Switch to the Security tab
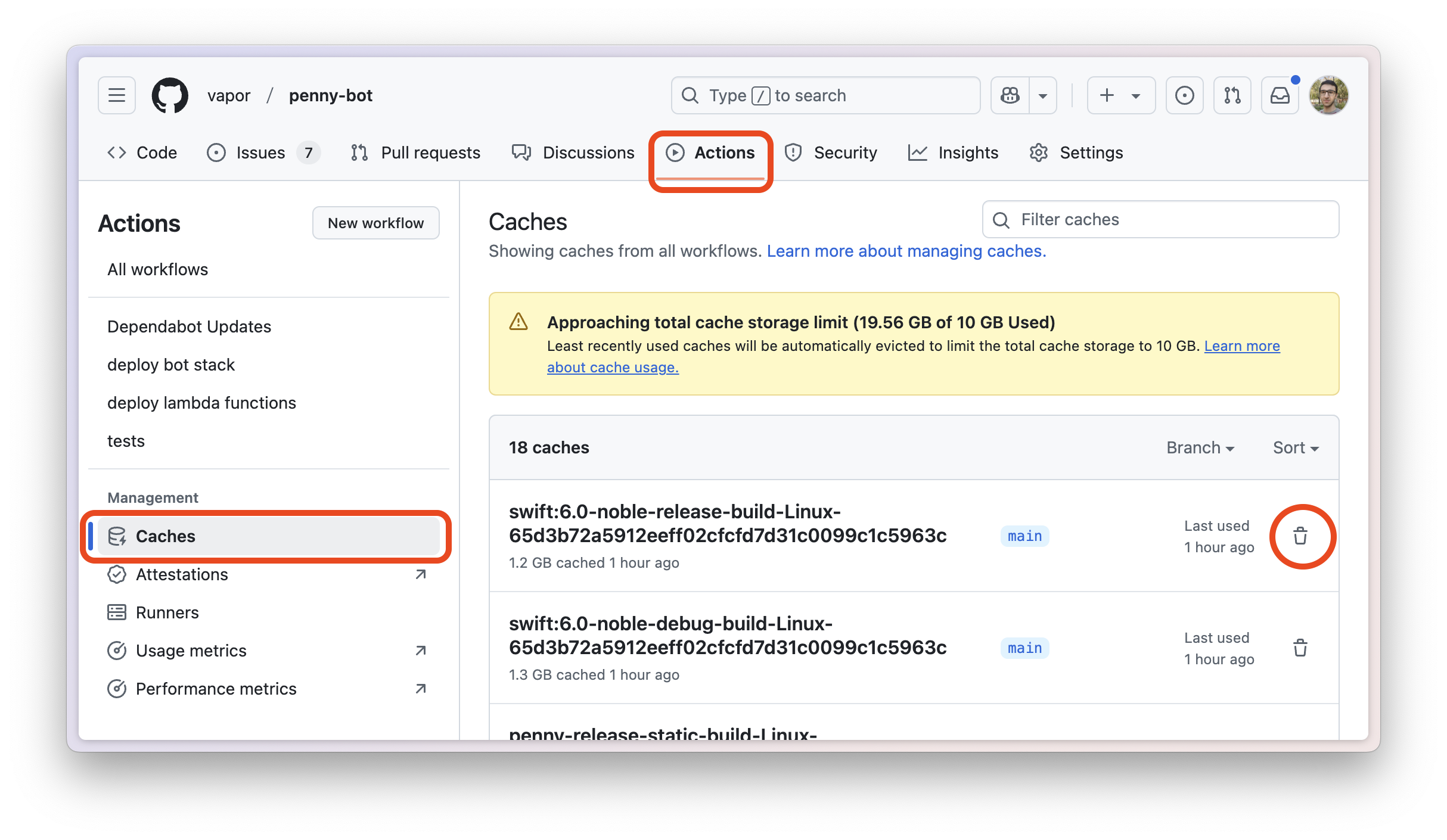This screenshot has width=1447, height=840. click(x=831, y=153)
